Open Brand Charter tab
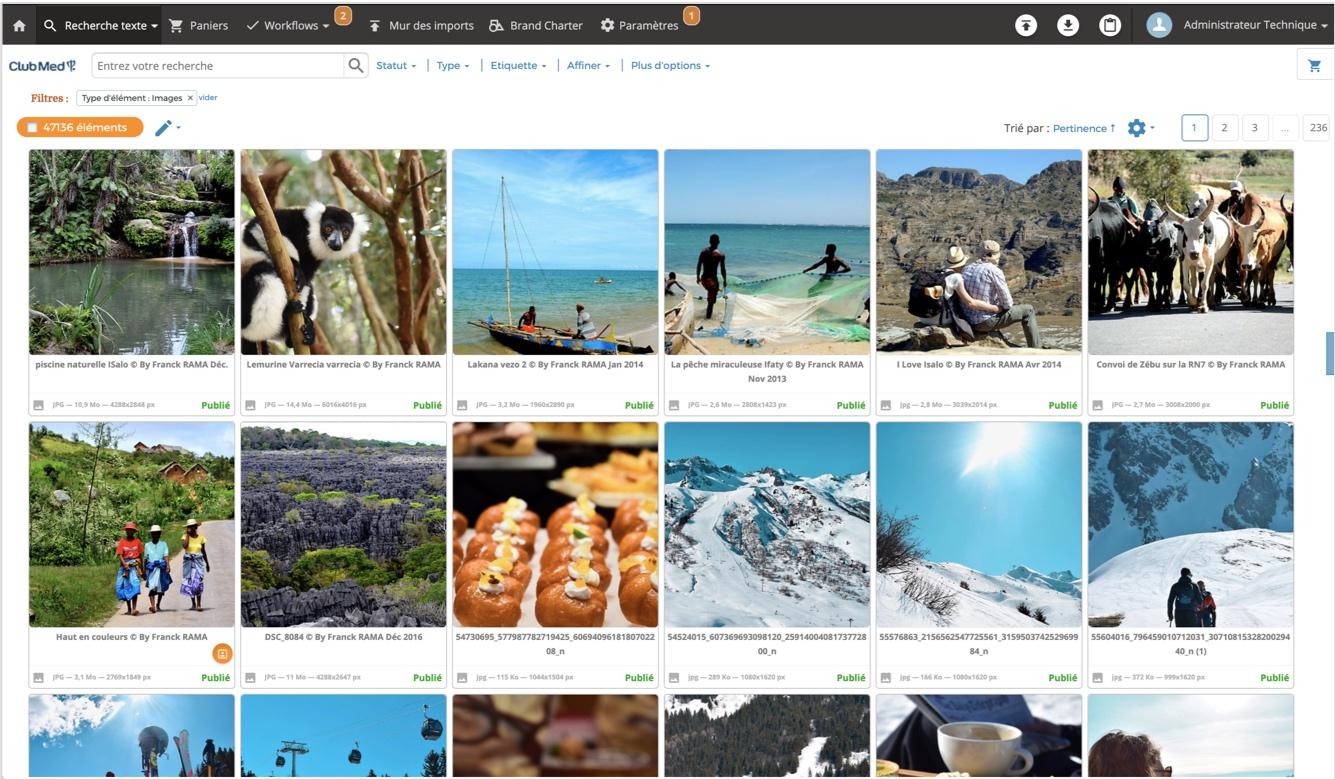 (536, 26)
